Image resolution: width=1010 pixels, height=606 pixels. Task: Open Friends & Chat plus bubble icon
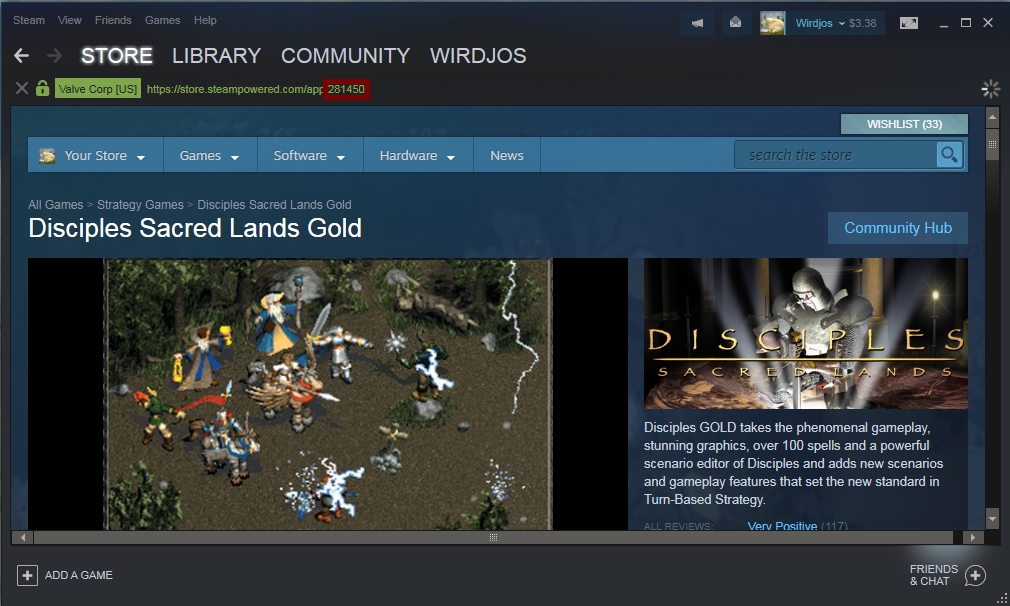[x=975, y=575]
